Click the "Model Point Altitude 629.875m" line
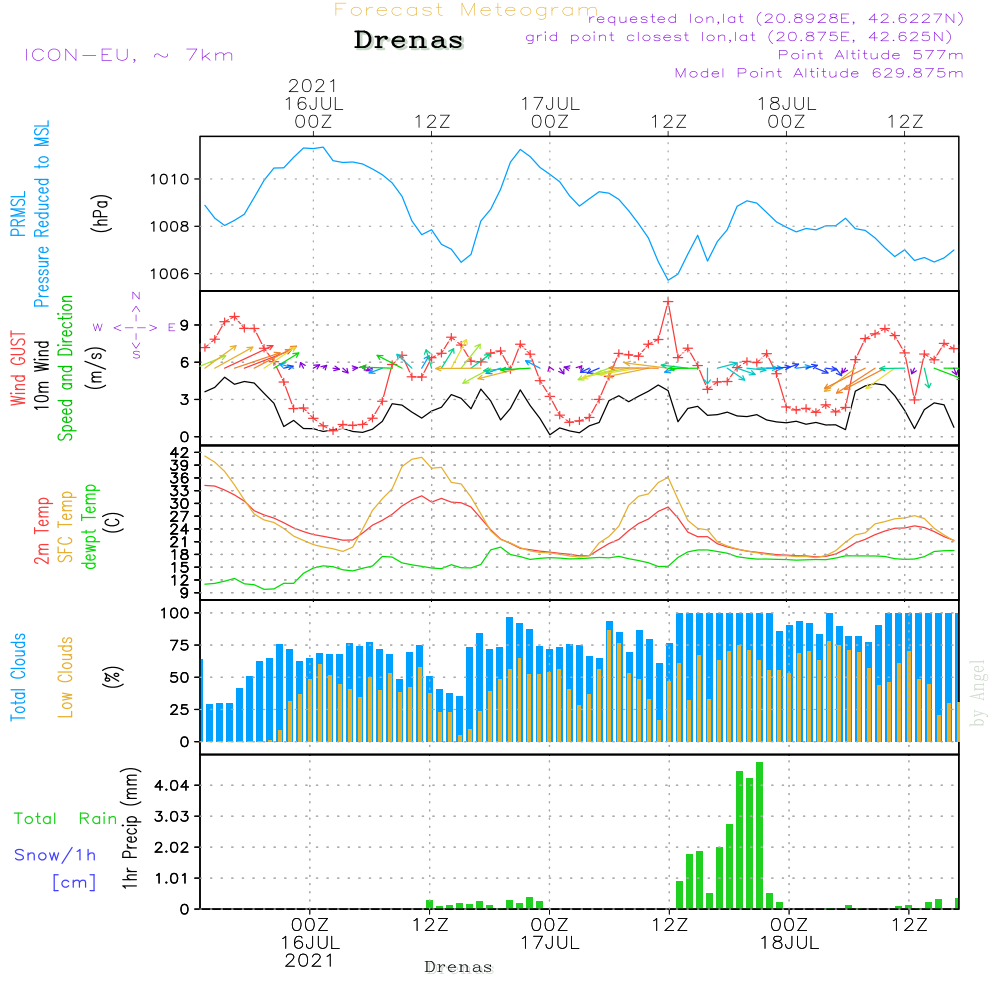This screenshot has width=1000, height=1000. click(819, 73)
